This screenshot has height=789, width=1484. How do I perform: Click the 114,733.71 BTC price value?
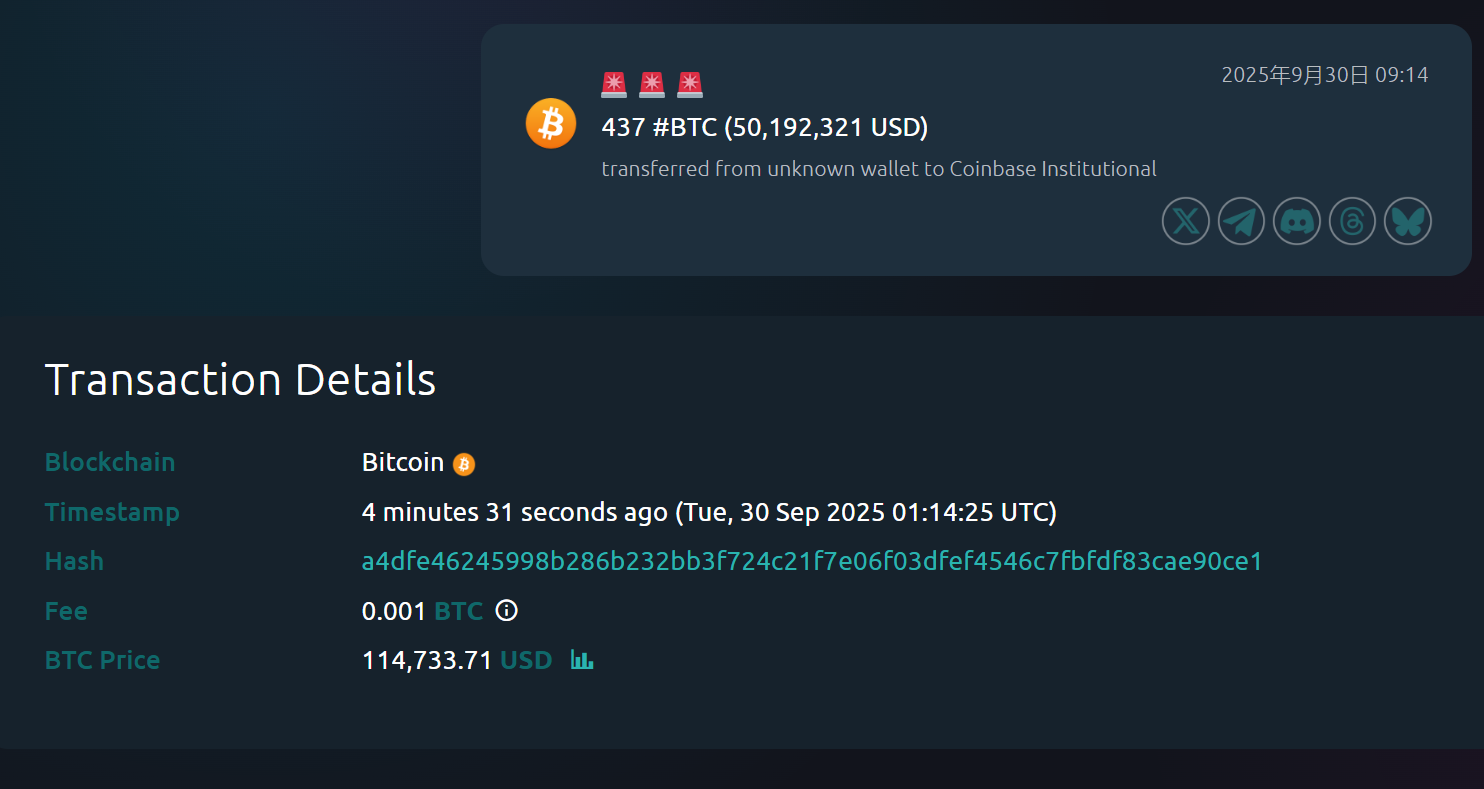coord(427,660)
